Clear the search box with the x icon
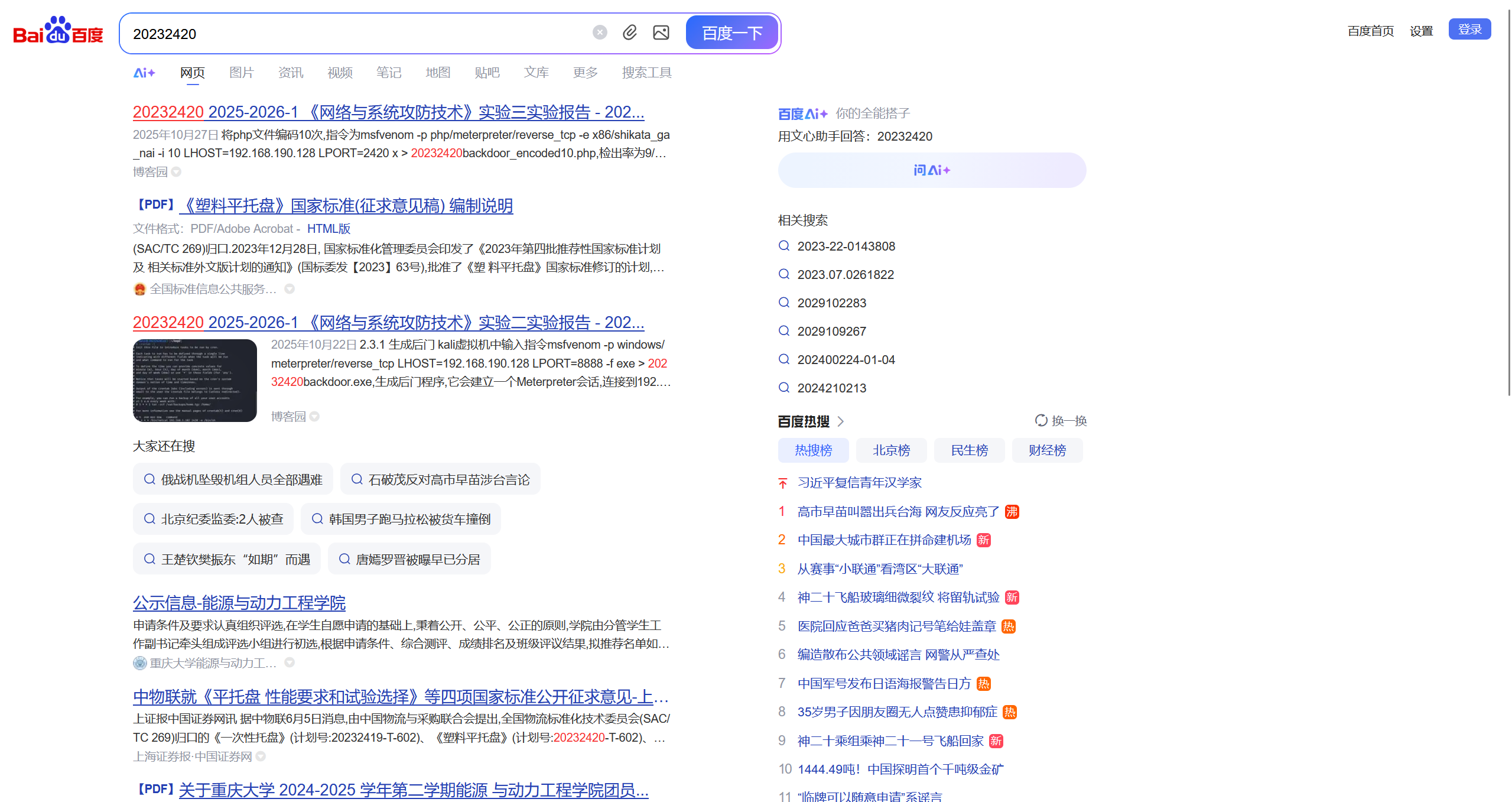 (599, 33)
